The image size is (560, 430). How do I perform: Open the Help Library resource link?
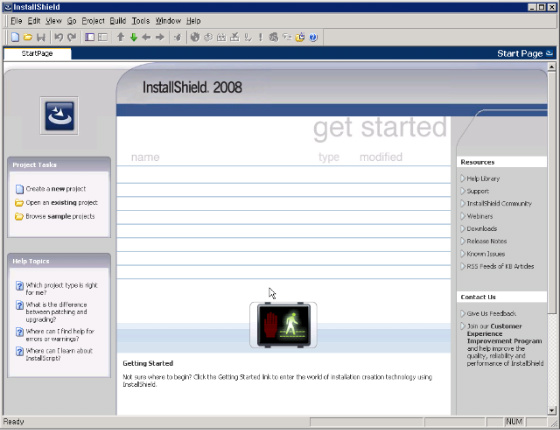point(483,179)
